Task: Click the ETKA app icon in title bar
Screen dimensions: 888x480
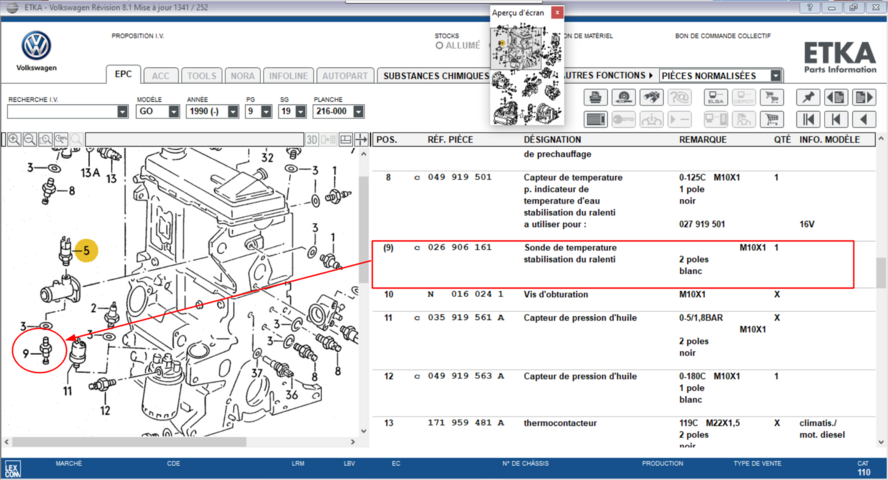Action: tap(12, 8)
